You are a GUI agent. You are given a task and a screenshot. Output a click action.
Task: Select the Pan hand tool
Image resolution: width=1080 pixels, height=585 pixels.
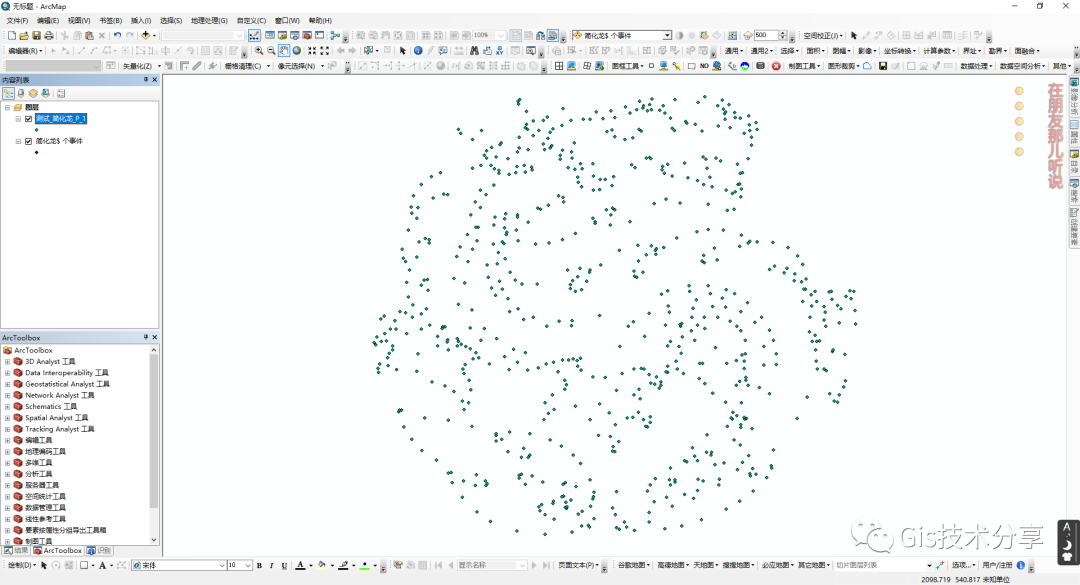pos(284,50)
